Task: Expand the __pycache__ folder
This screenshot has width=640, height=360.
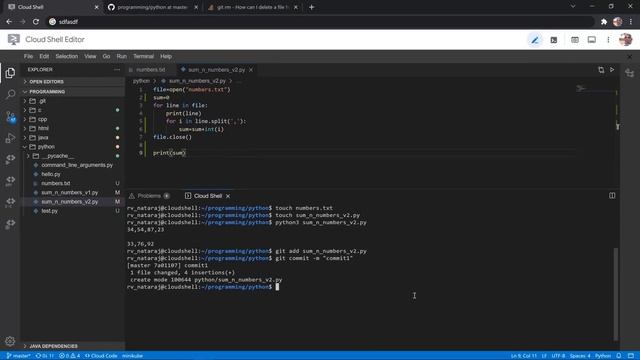Action: tap(73, 156)
